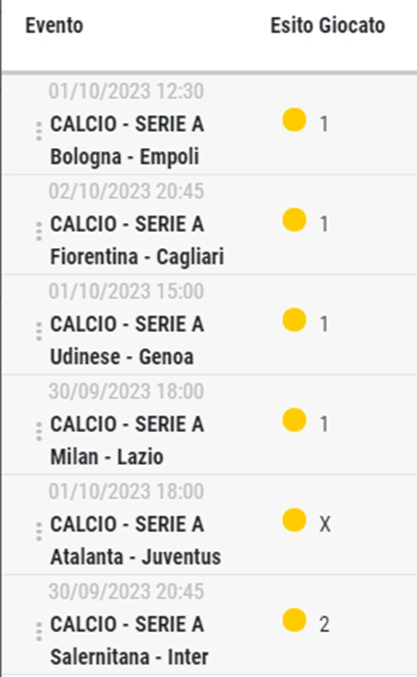Click the yellow status dot for Udinese - Genoa
Viewport: 417px width, 677px height.
tap(294, 320)
